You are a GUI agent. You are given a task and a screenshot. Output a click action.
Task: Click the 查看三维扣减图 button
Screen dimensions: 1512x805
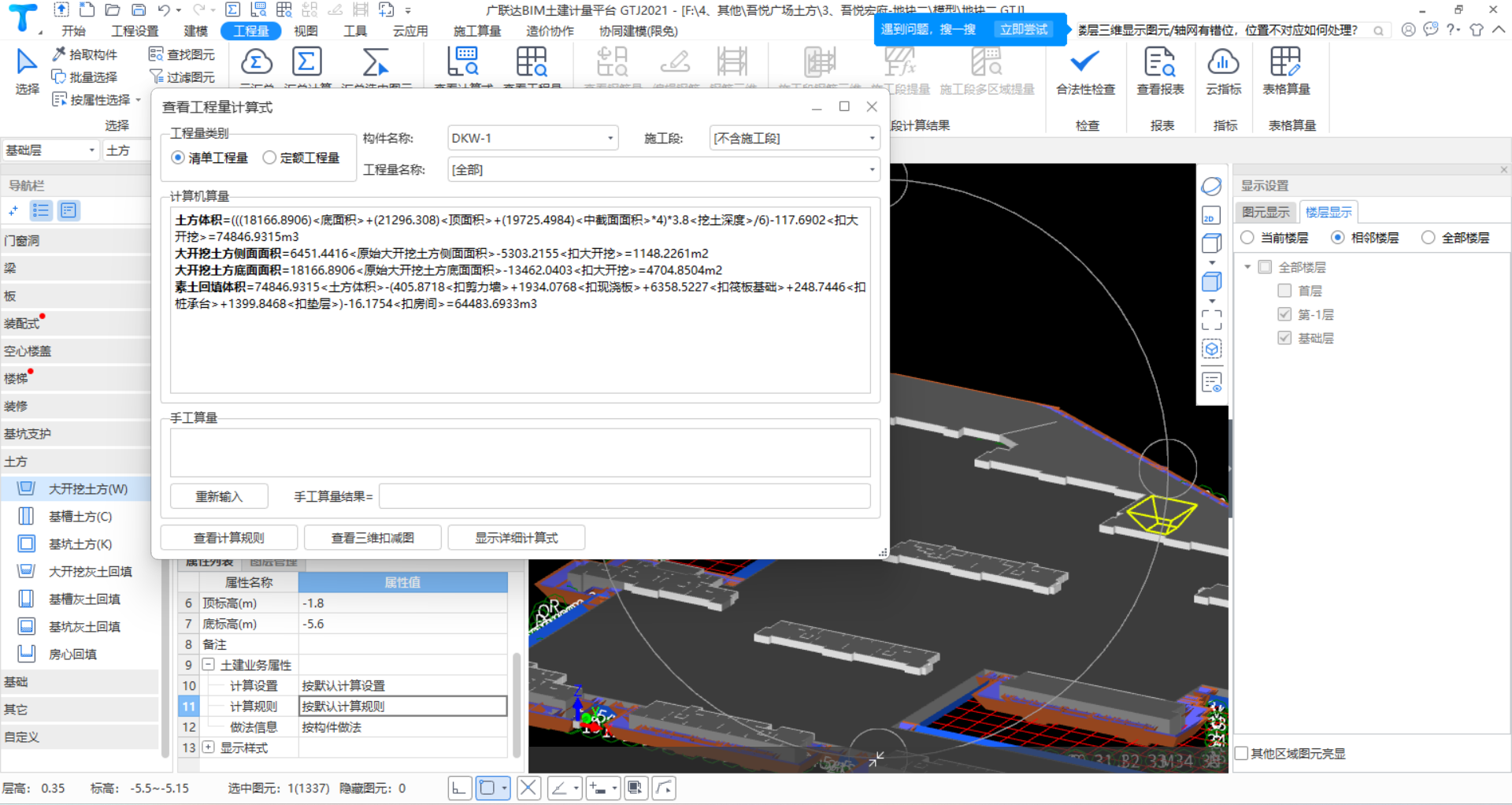pyautogui.click(x=372, y=537)
